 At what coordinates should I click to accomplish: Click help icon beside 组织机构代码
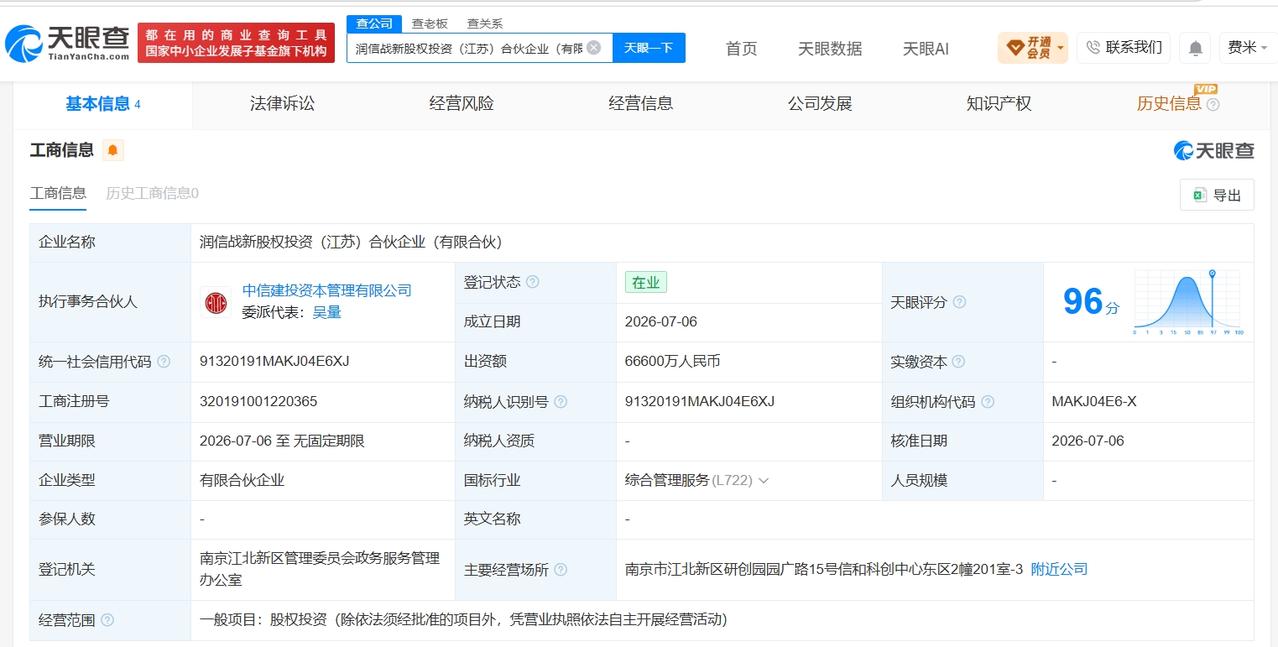pyautogui.click(x=988, y=402)
